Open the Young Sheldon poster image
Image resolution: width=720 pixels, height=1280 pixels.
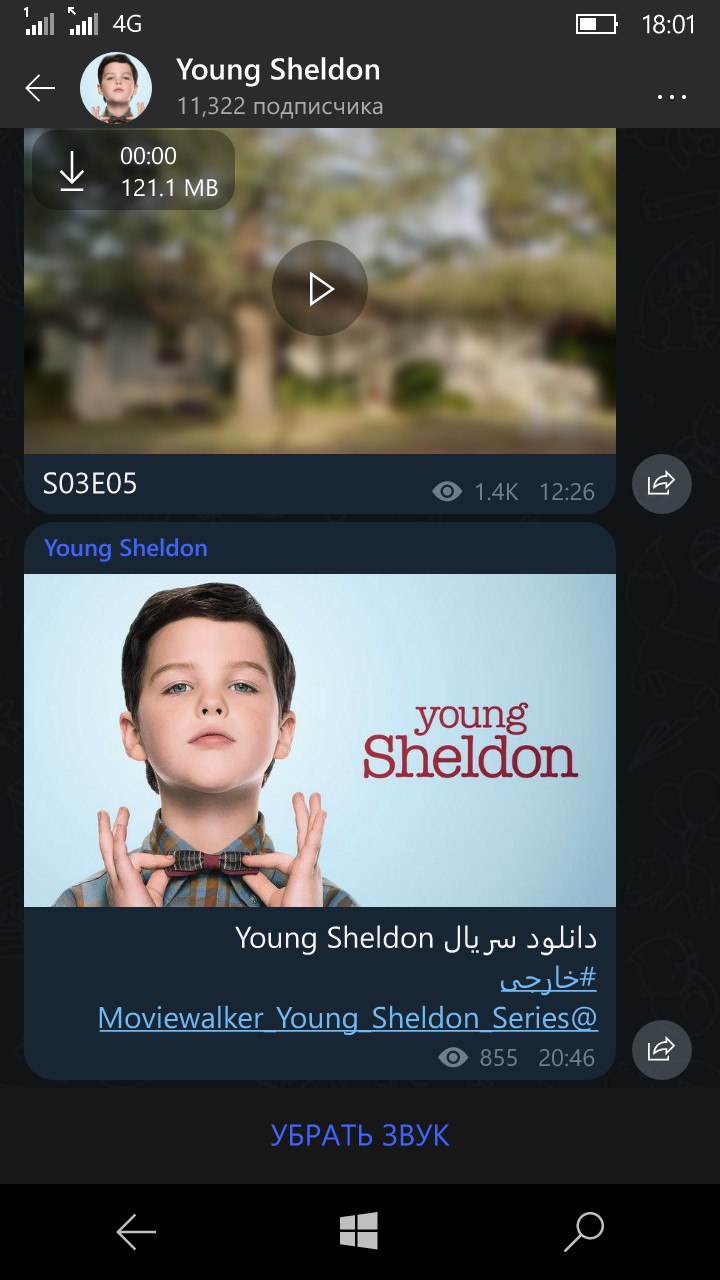tap(320, 740)
